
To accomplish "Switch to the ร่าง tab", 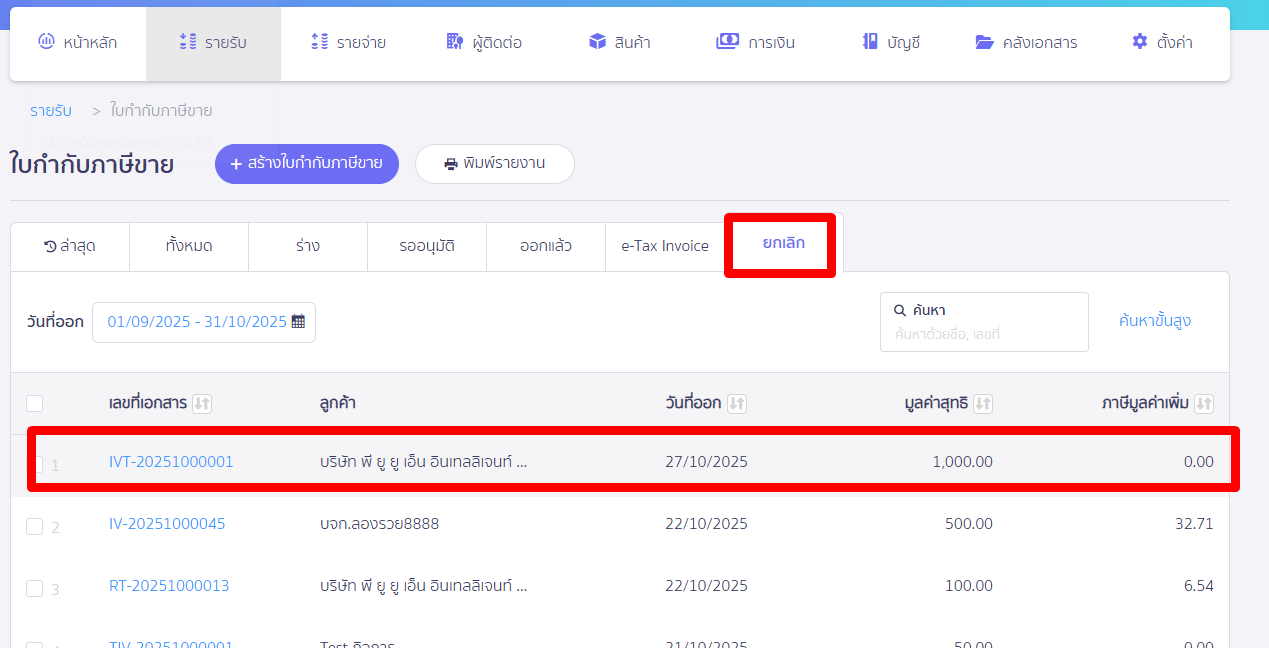I will tap(307, 246).
